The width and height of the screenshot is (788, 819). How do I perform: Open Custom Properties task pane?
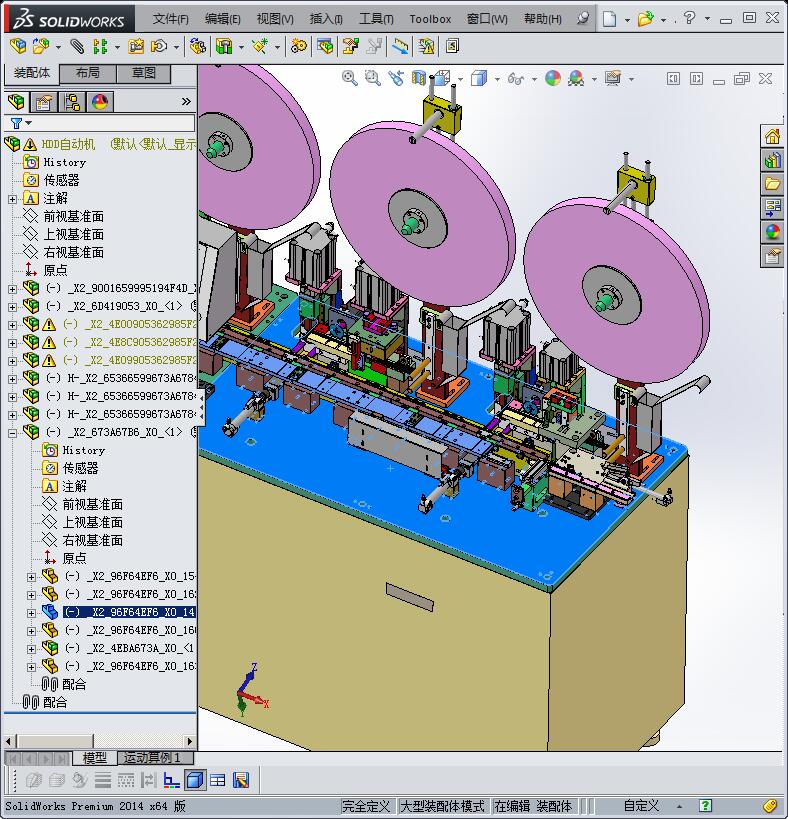tap(772, 256)
